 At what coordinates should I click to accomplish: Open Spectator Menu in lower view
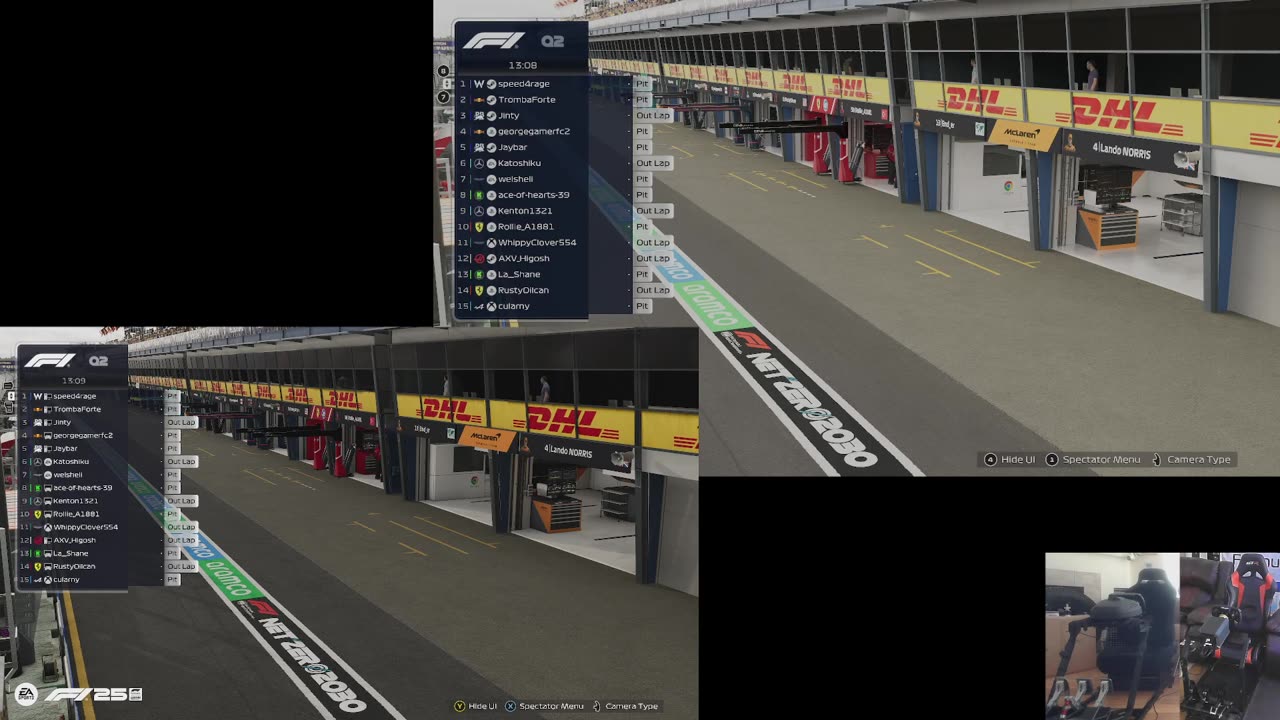tap(551, 706)
